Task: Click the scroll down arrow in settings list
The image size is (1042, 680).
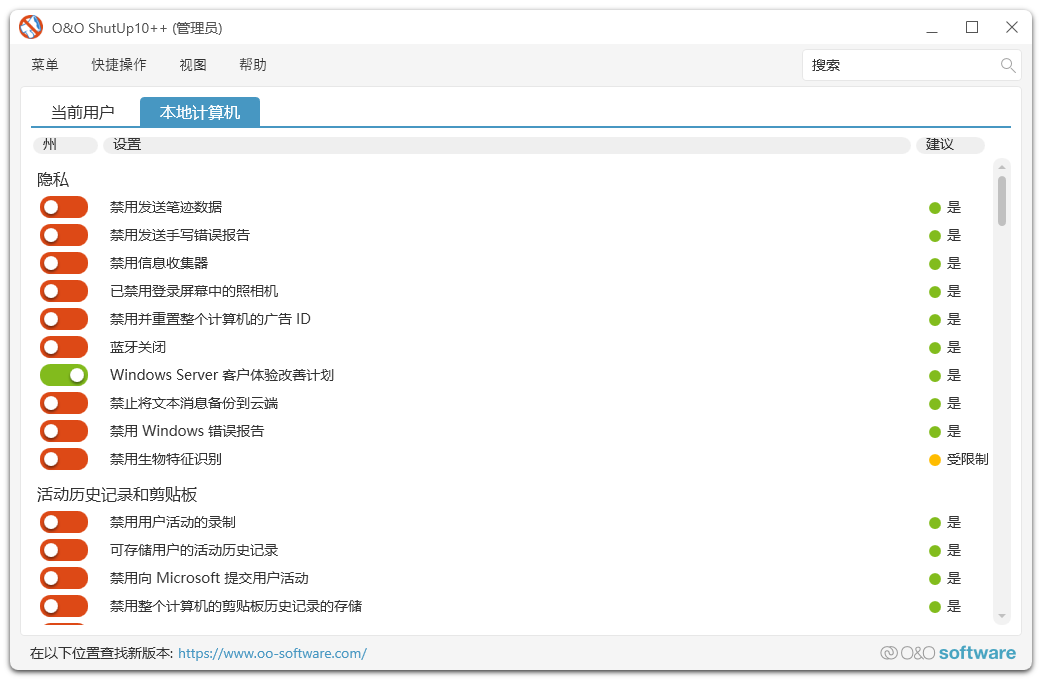Action: coord(1002,615)
